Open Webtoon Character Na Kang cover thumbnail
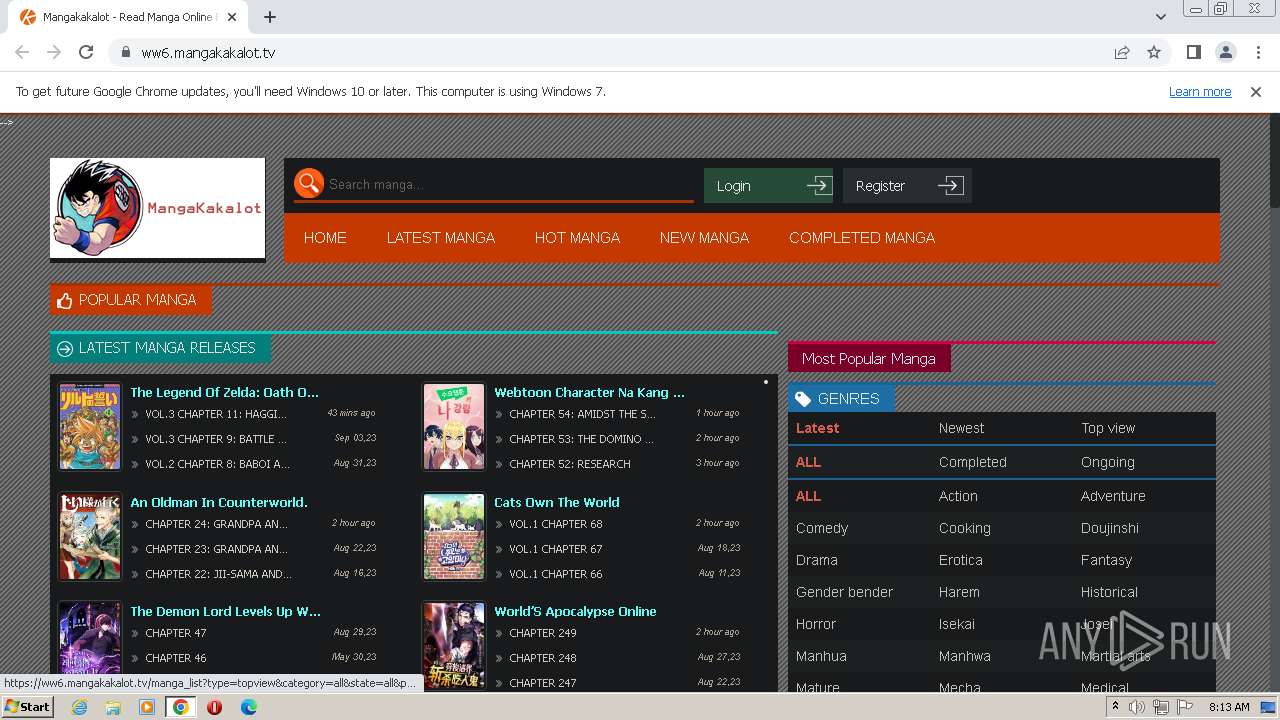The width and height of the screenshot is (1280, 720). pyautogui.click(x=454, y=427)
